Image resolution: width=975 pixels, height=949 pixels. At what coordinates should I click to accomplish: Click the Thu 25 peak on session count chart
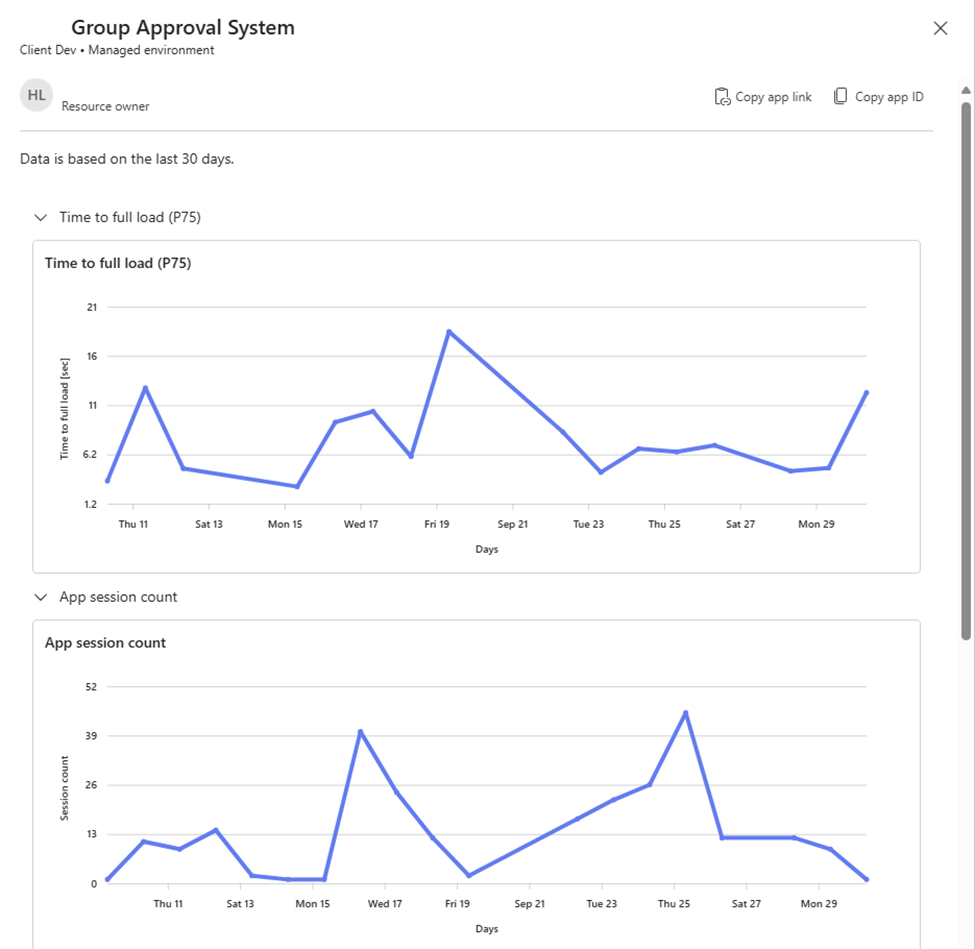(685, 713)
